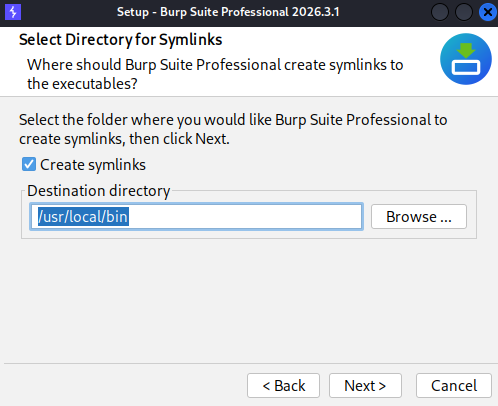The height and width of the screenshot is (406, 498).
Task: Click the 'Destination directory' group label
Action: pos(99,191)
